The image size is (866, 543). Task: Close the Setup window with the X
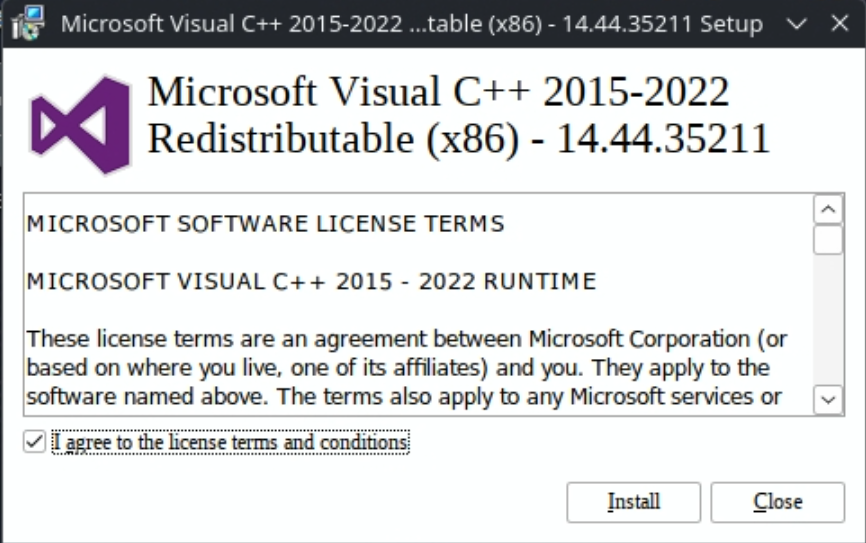840,24
